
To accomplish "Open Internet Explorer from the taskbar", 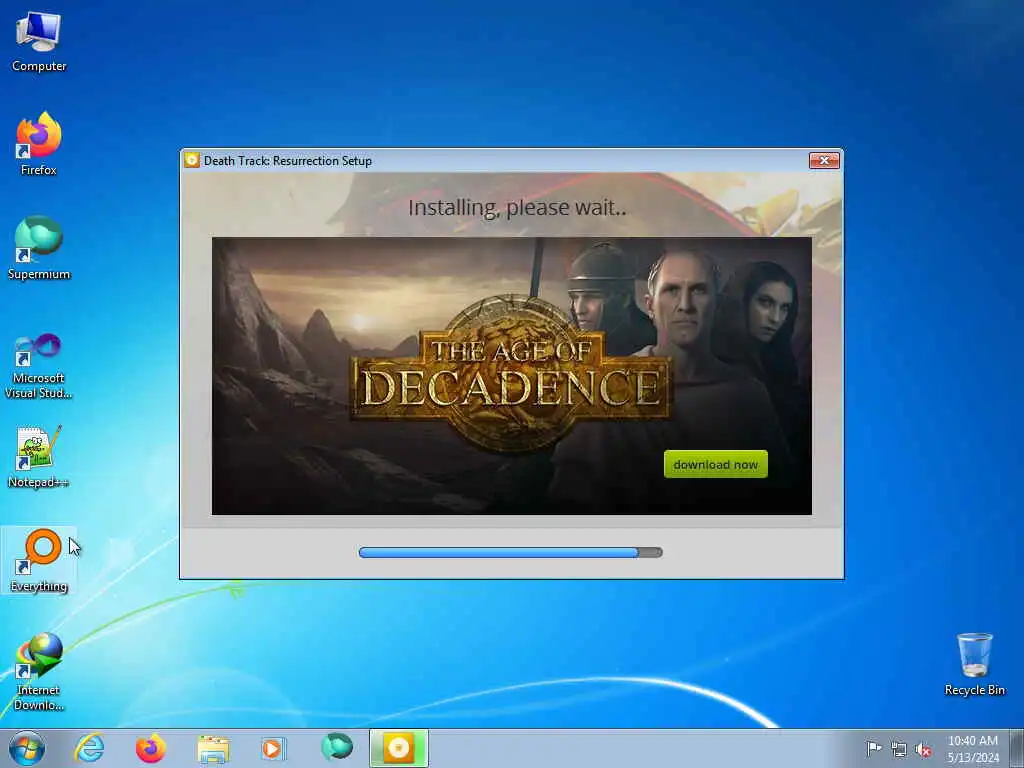I will point(89,748).
